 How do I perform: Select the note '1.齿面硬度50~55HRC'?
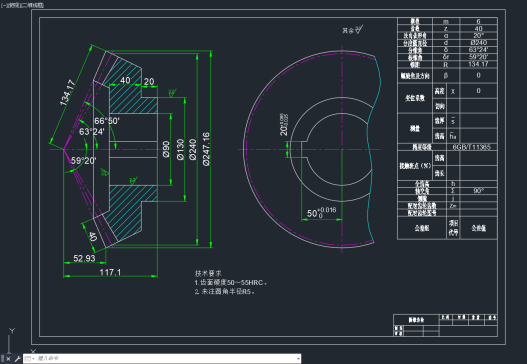click(x=231, y=283)
